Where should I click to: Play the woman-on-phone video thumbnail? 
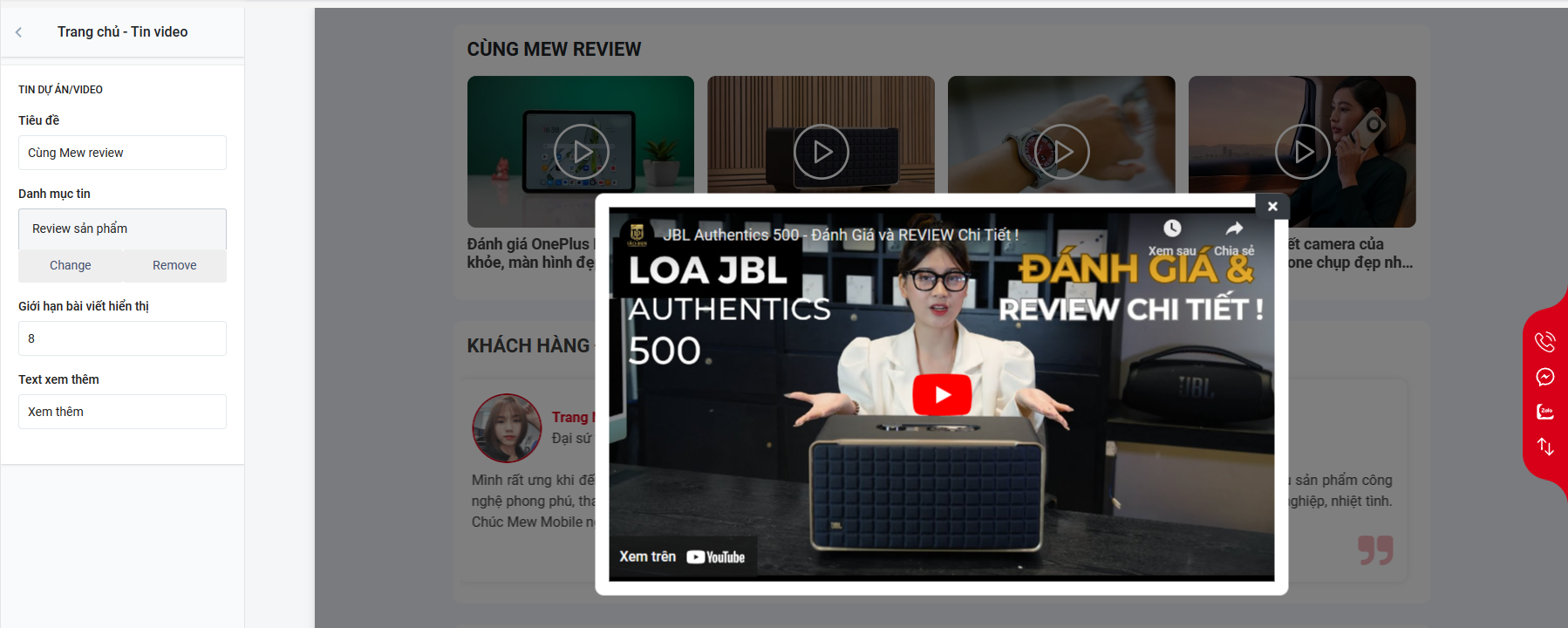tap(1302, 152)
